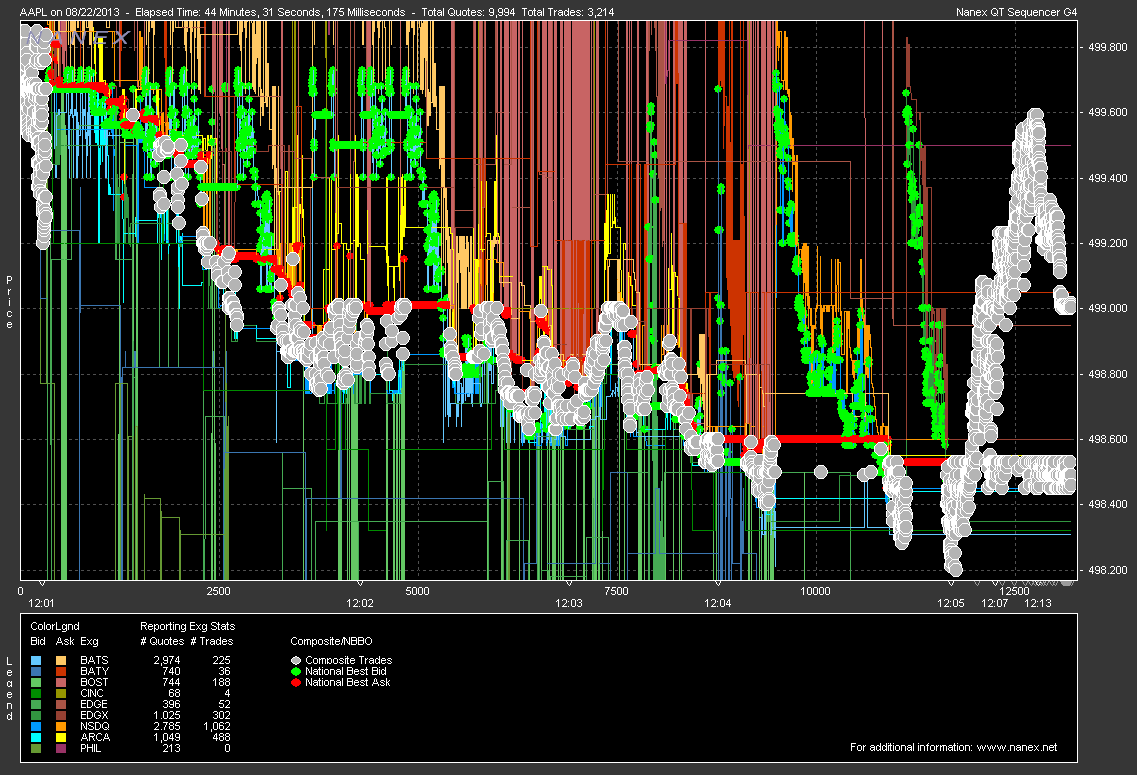
Task: Click the BATY exchange name
Action: pos(94,671)
